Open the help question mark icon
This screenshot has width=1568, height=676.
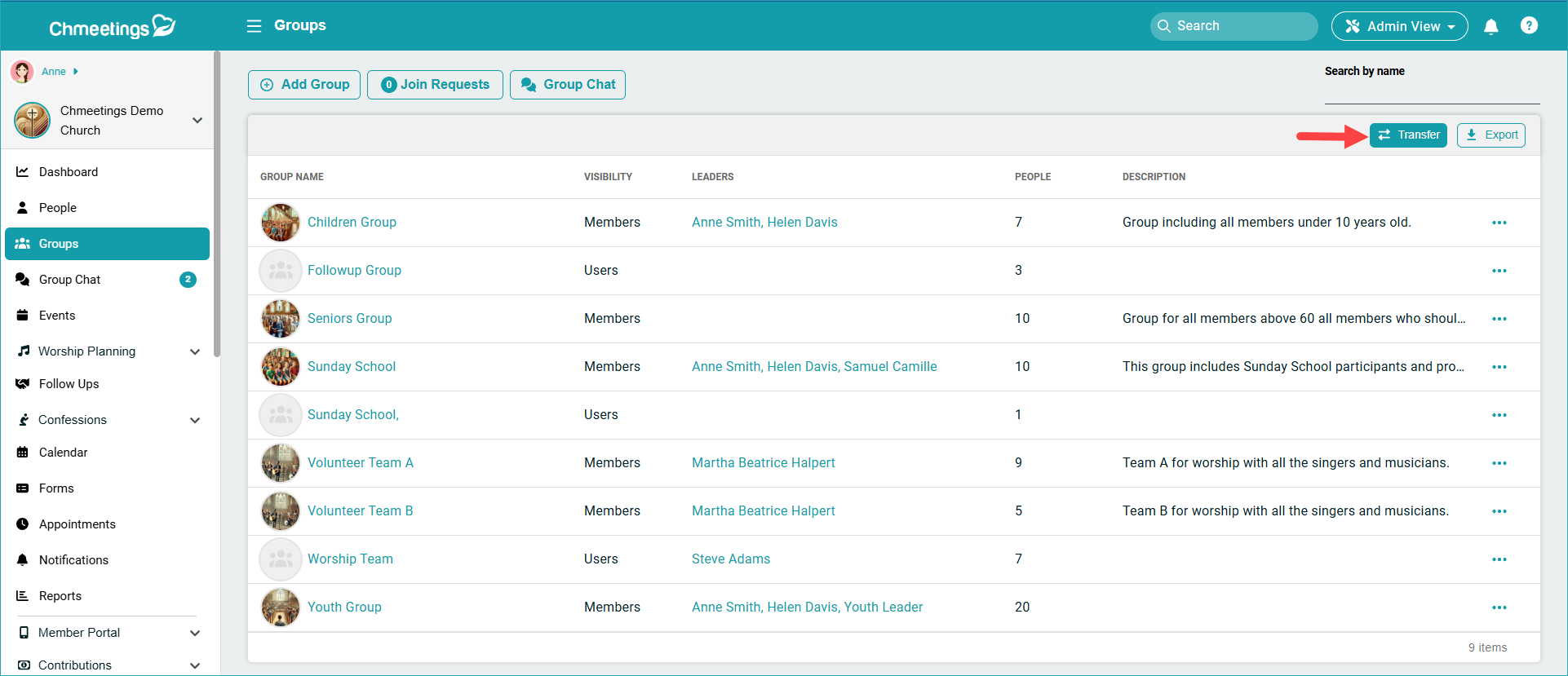pyautogui.click(x=1529, y=26)
